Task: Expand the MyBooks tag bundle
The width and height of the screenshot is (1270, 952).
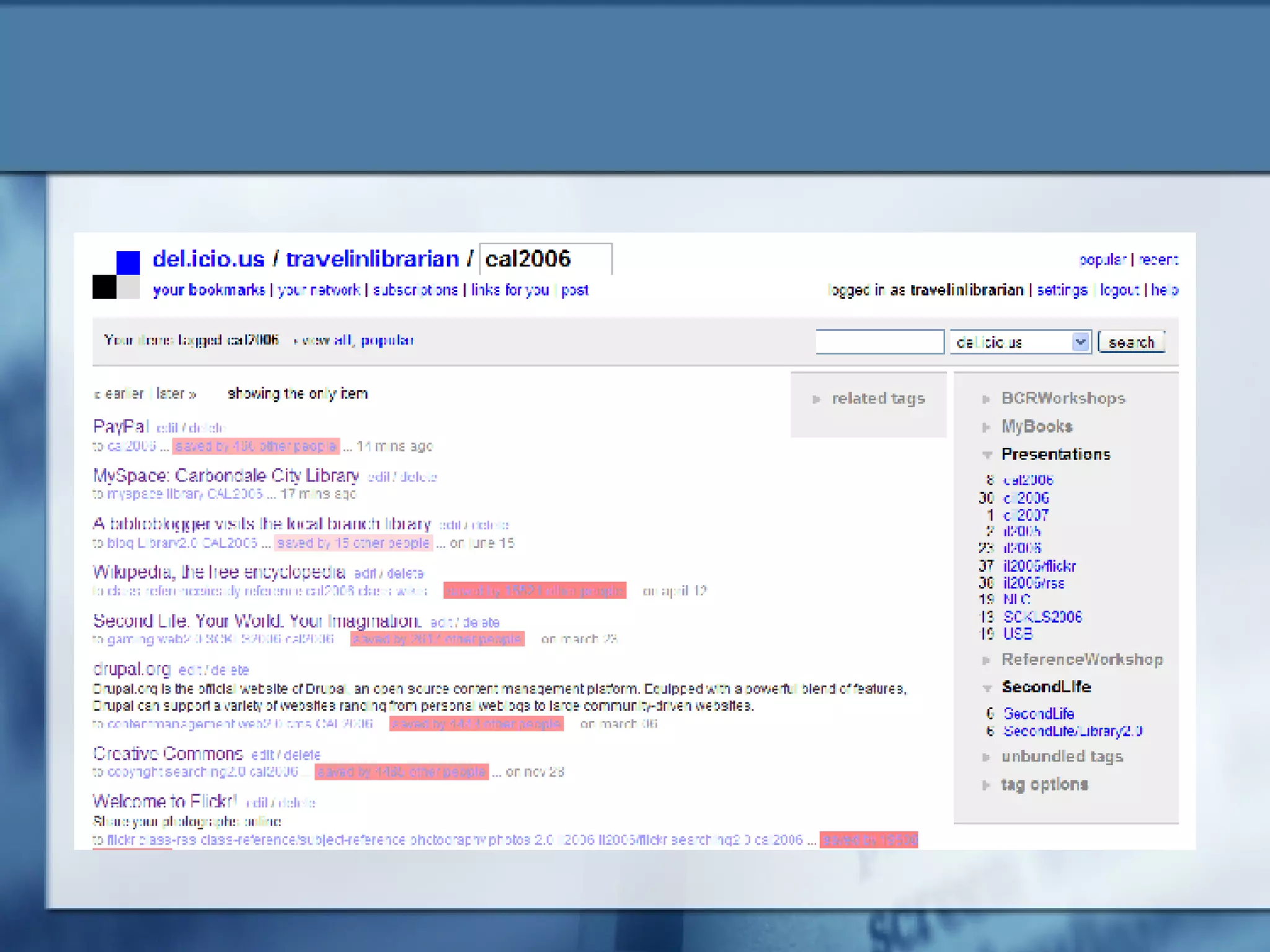Action: (x=986, y=428)
